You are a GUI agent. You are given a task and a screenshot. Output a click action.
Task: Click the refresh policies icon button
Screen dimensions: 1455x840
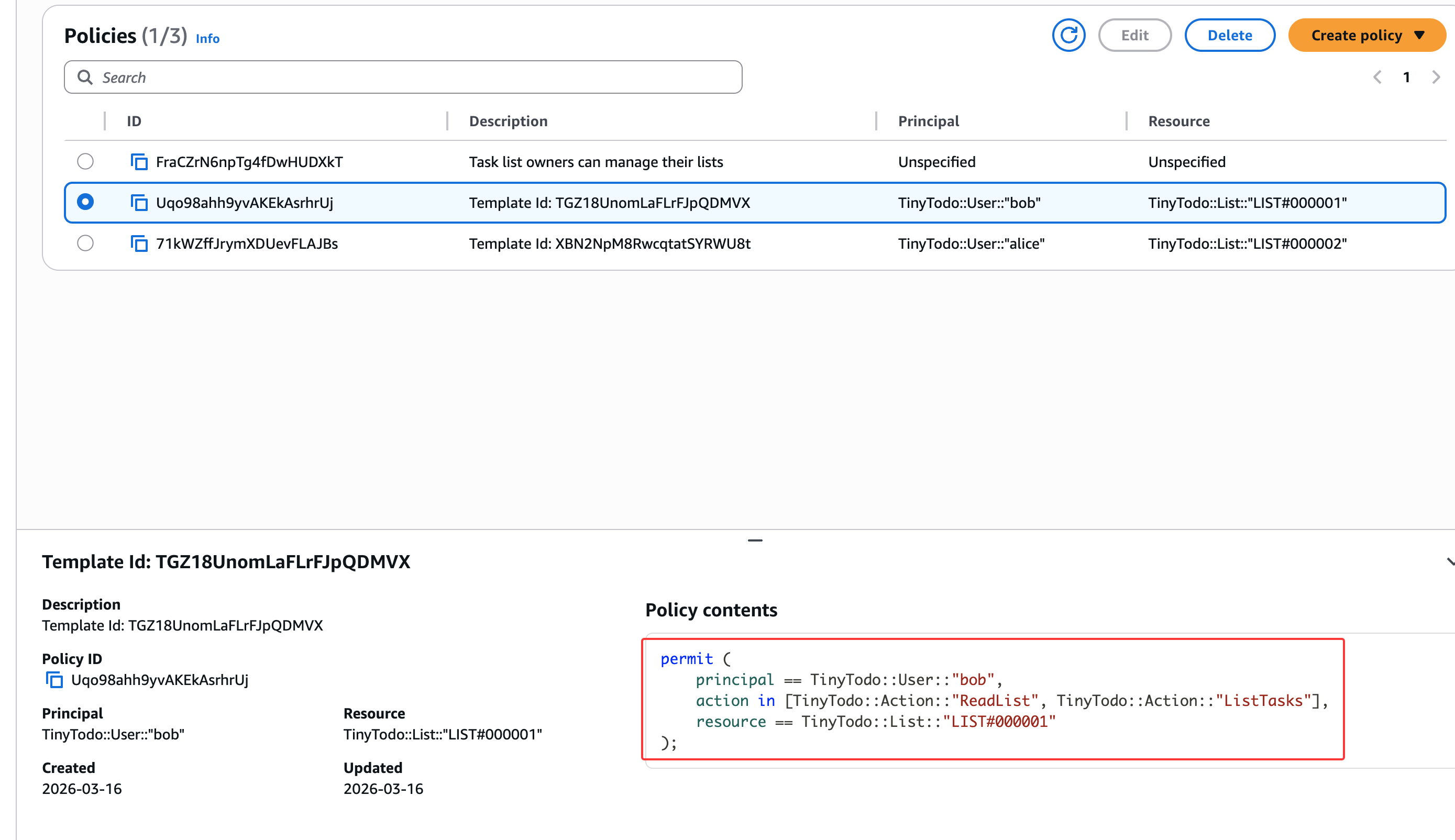[x=1068, y=36]
